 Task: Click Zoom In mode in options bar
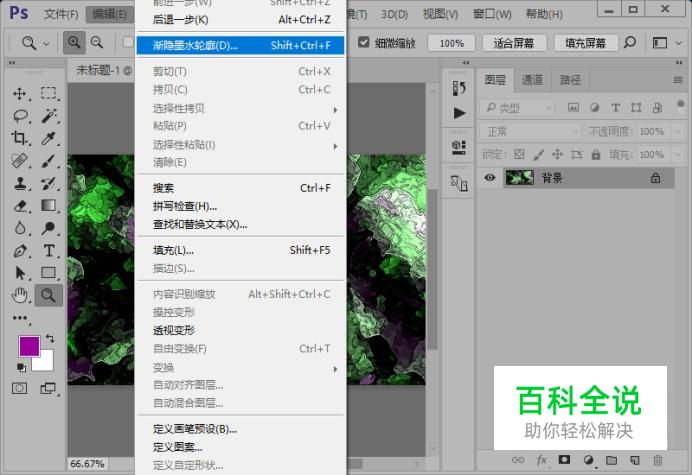coord(74,42)
